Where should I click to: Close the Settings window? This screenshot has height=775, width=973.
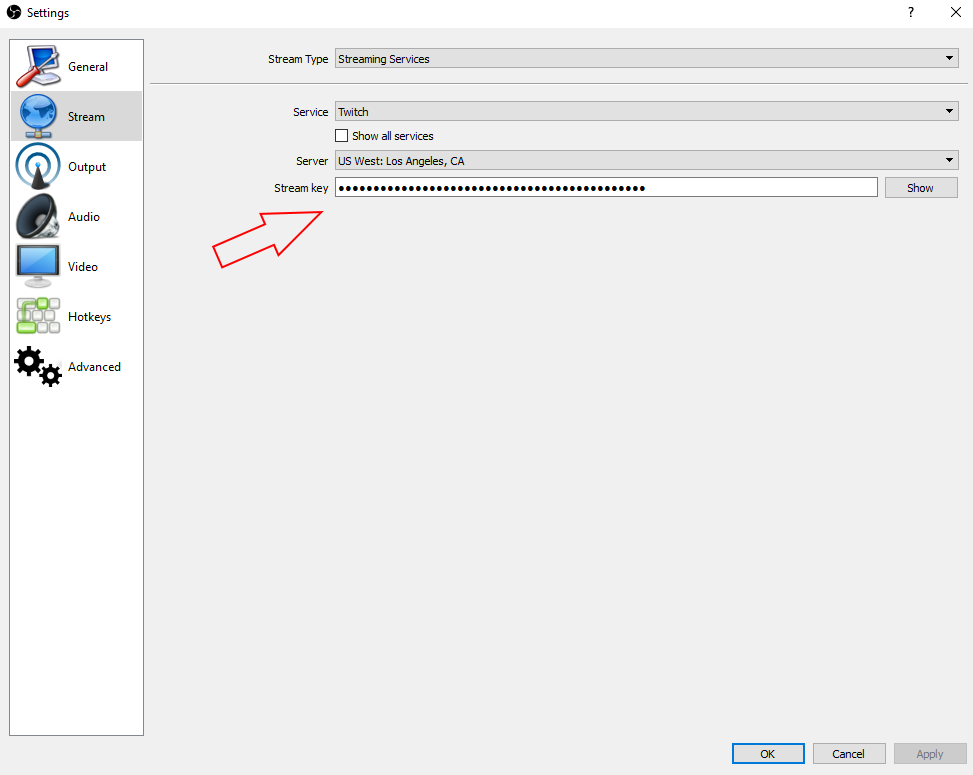click(x=956, y=12)
